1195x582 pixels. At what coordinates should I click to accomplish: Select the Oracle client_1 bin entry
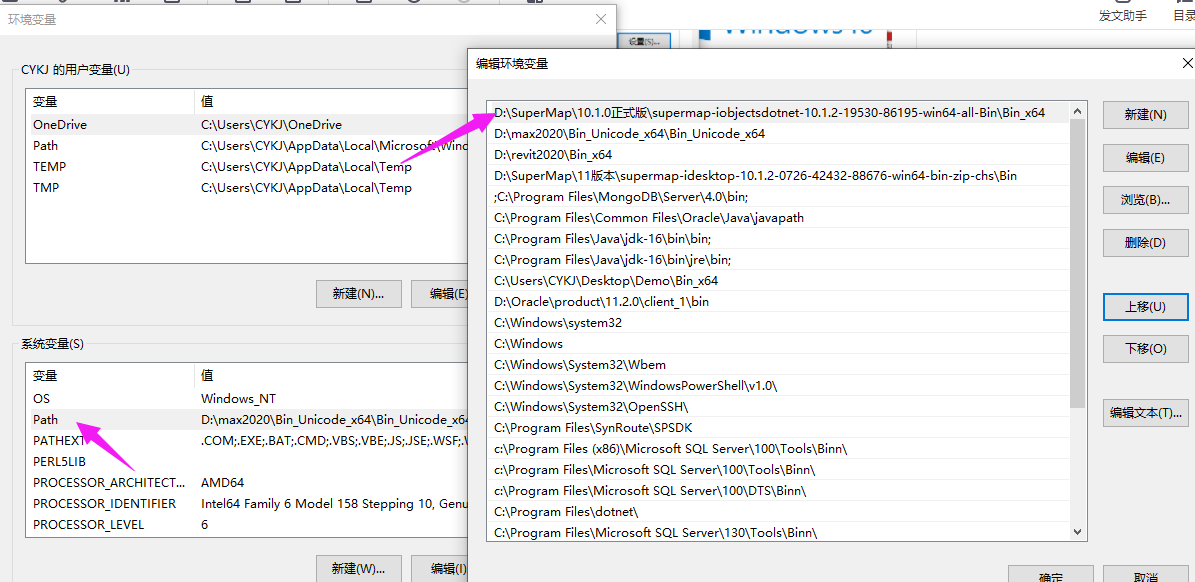coord(600,301)
